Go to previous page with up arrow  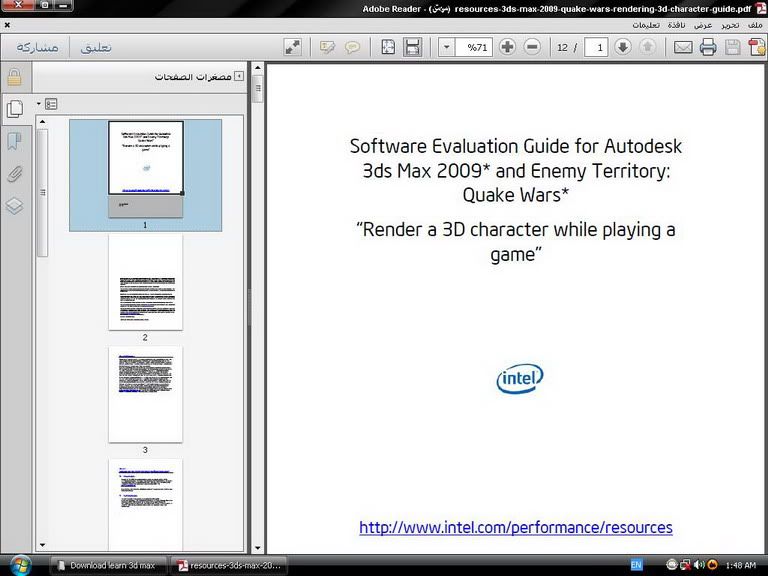648,47
